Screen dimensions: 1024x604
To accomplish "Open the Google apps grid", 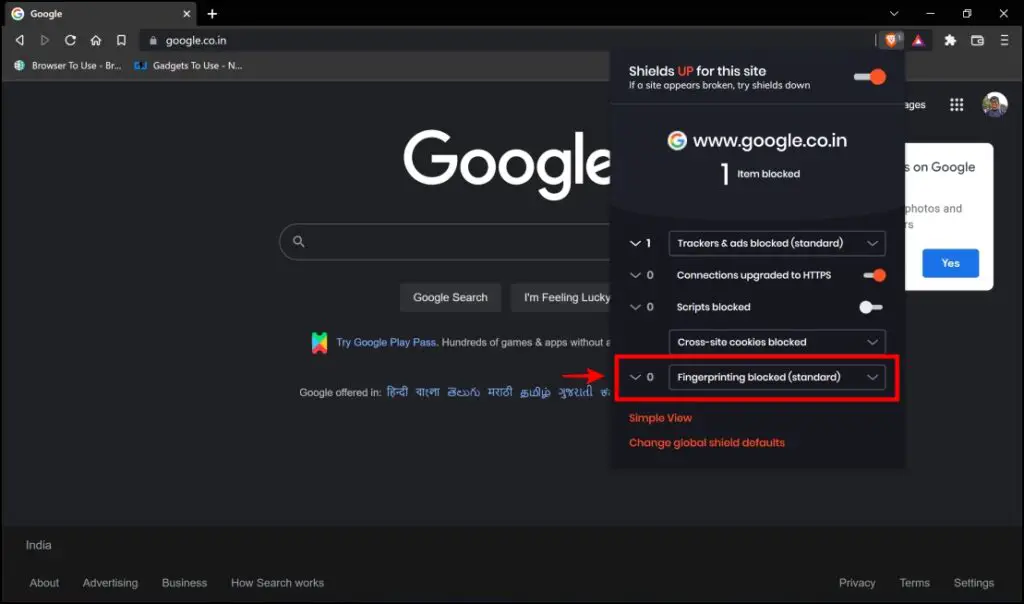I will (x=957, y=104).
